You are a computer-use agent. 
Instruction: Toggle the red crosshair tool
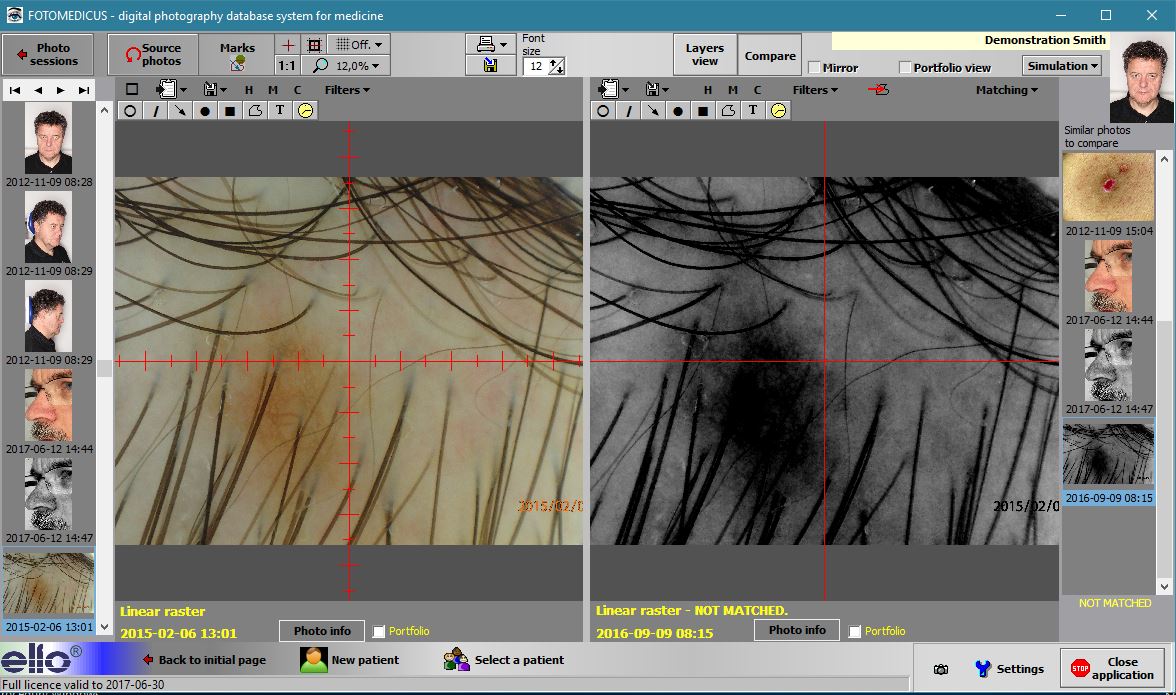pos(288,45)
